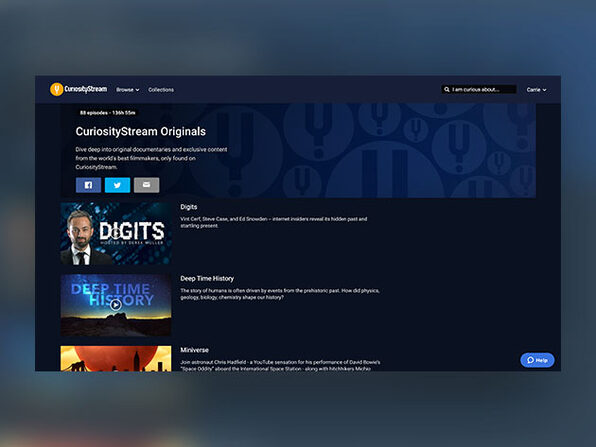Open the Miniverse title link

click(194, 350)
